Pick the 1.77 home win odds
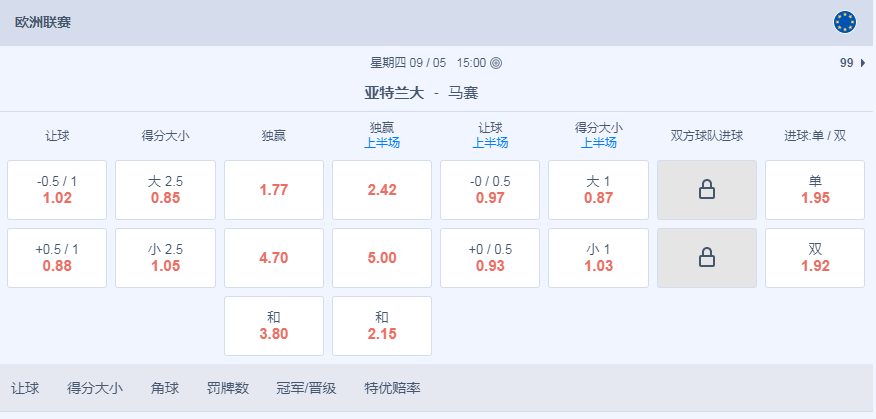The width and height of the screenshot is (876, 419). [274, 190]
